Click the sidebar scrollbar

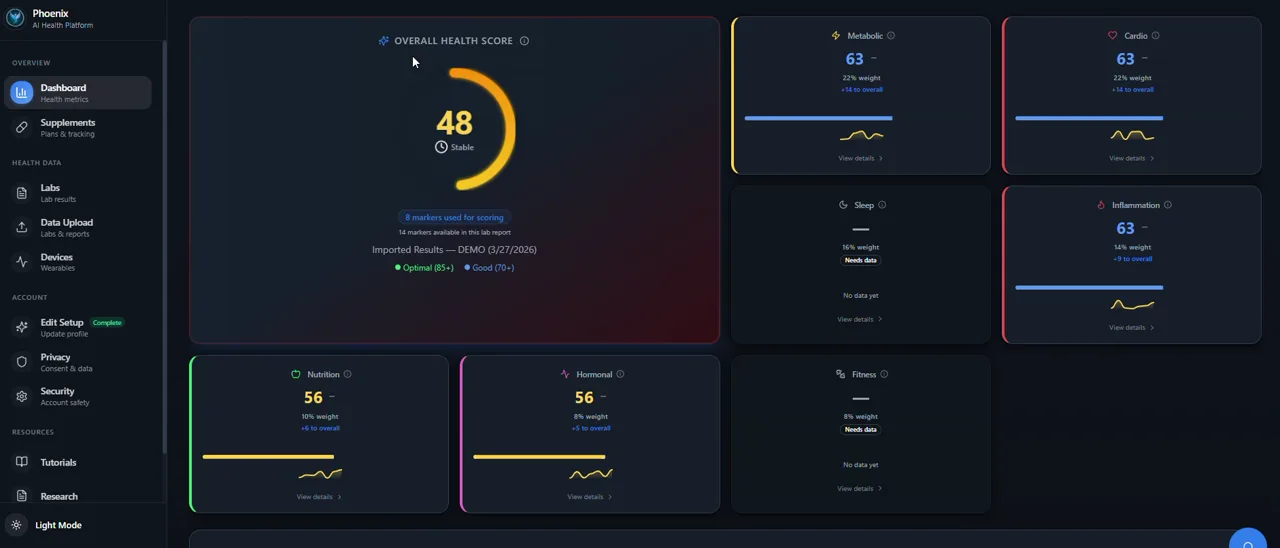165,246
